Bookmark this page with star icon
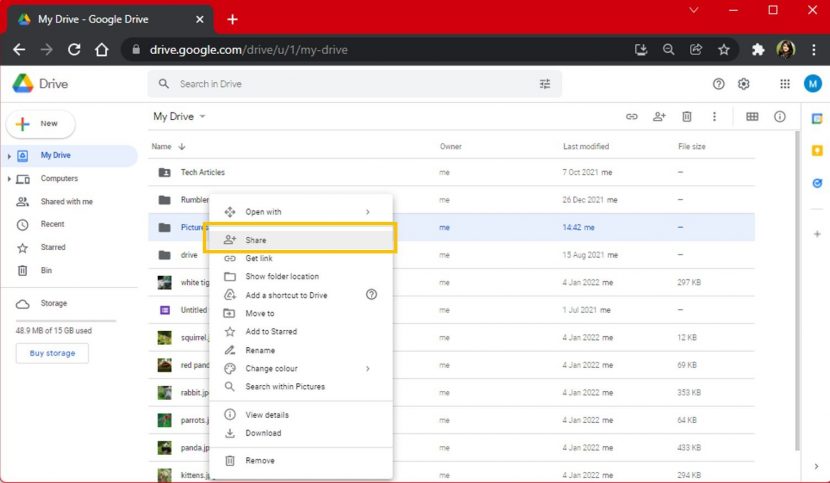This screenshot has height=483, width=830. point(724,50)
